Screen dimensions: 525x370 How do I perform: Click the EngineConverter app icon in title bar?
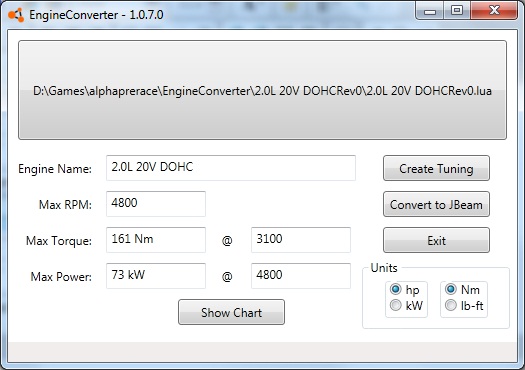[16, 15]
